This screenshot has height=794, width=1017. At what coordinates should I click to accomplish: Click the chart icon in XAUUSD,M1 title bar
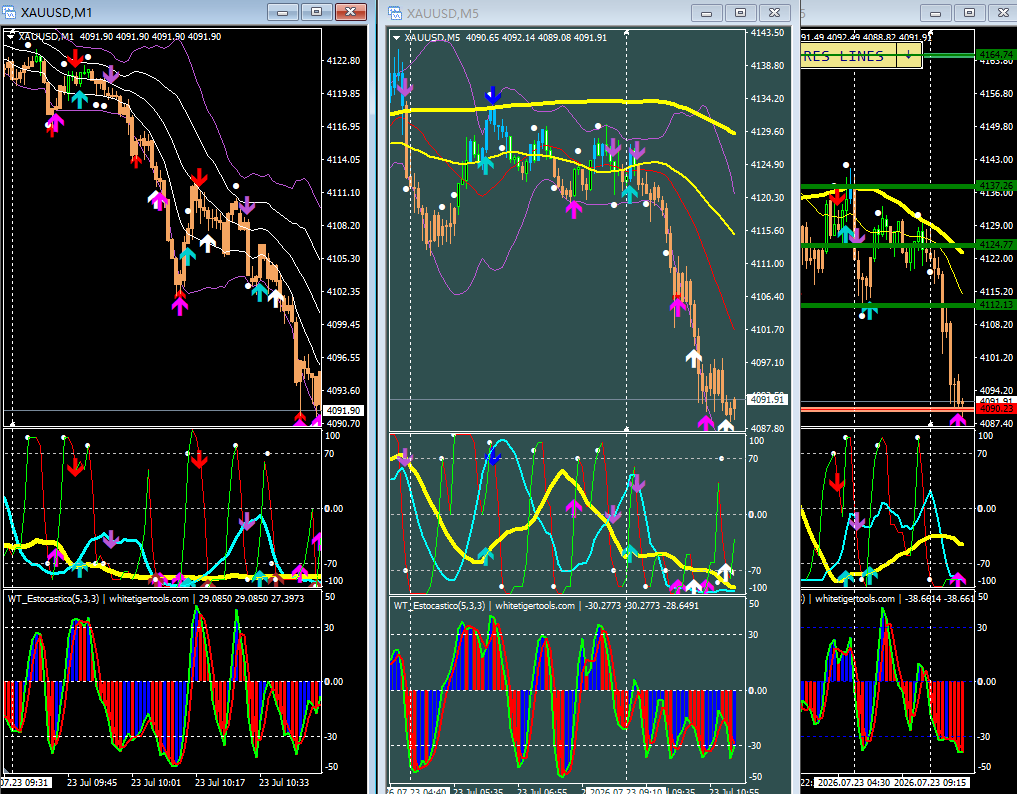(10, 12)
